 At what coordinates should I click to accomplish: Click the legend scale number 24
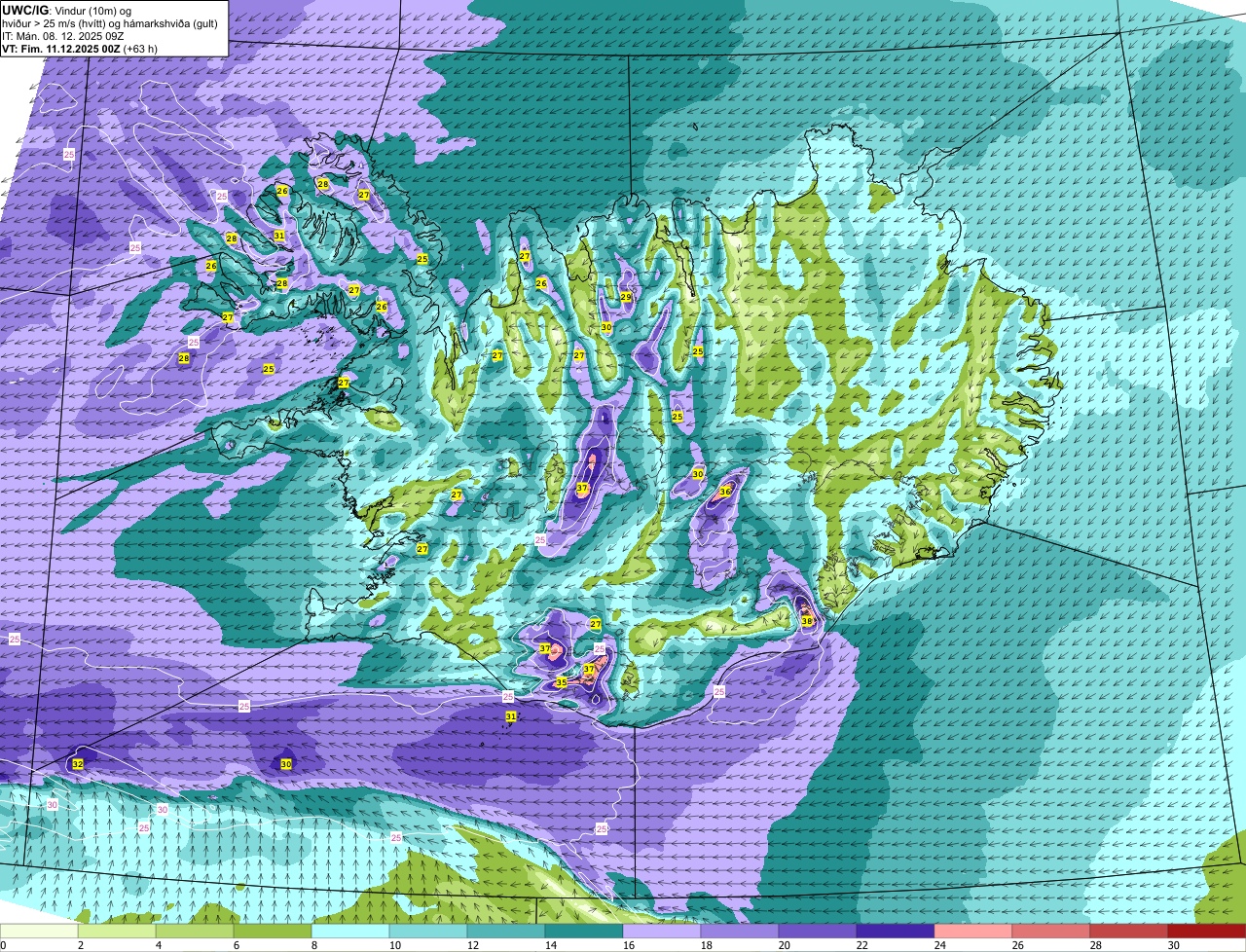938,945
